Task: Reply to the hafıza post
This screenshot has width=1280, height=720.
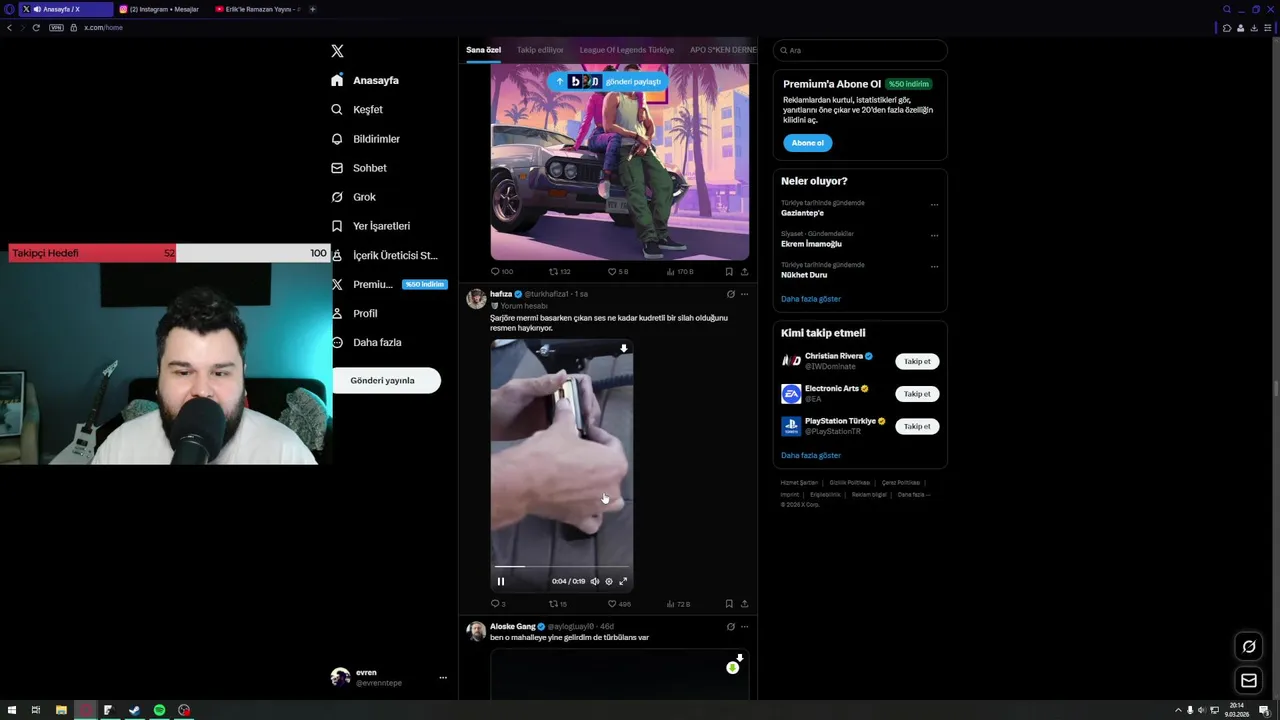Action: click(x=498, y=604)
